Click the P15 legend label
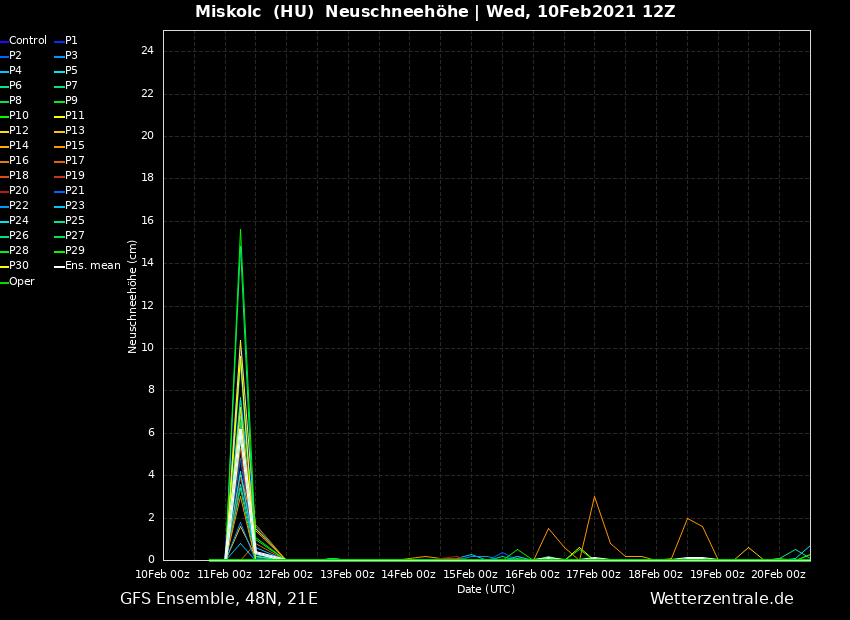 75,146
